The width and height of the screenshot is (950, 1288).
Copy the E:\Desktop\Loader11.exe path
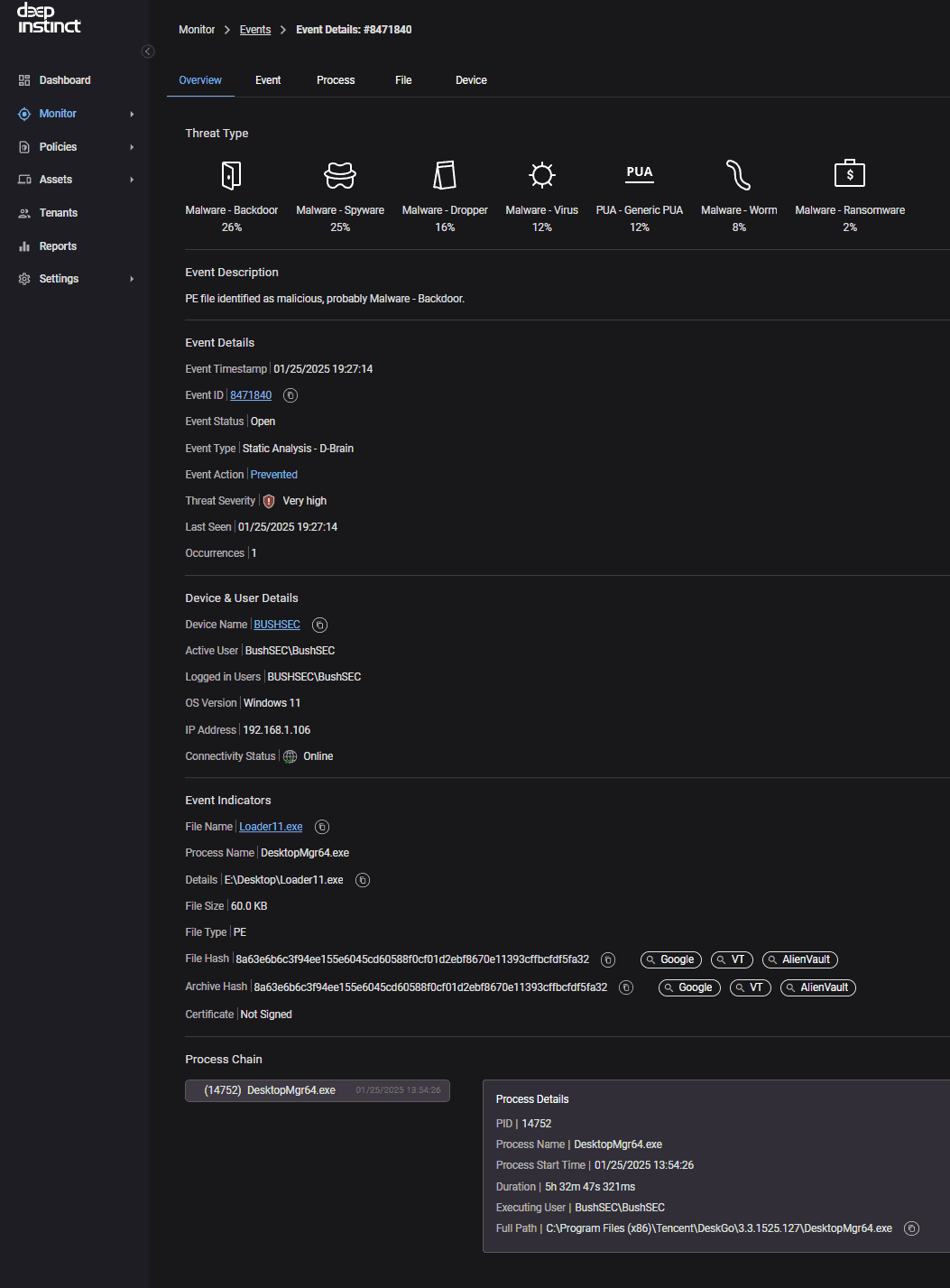coord(363,880)
